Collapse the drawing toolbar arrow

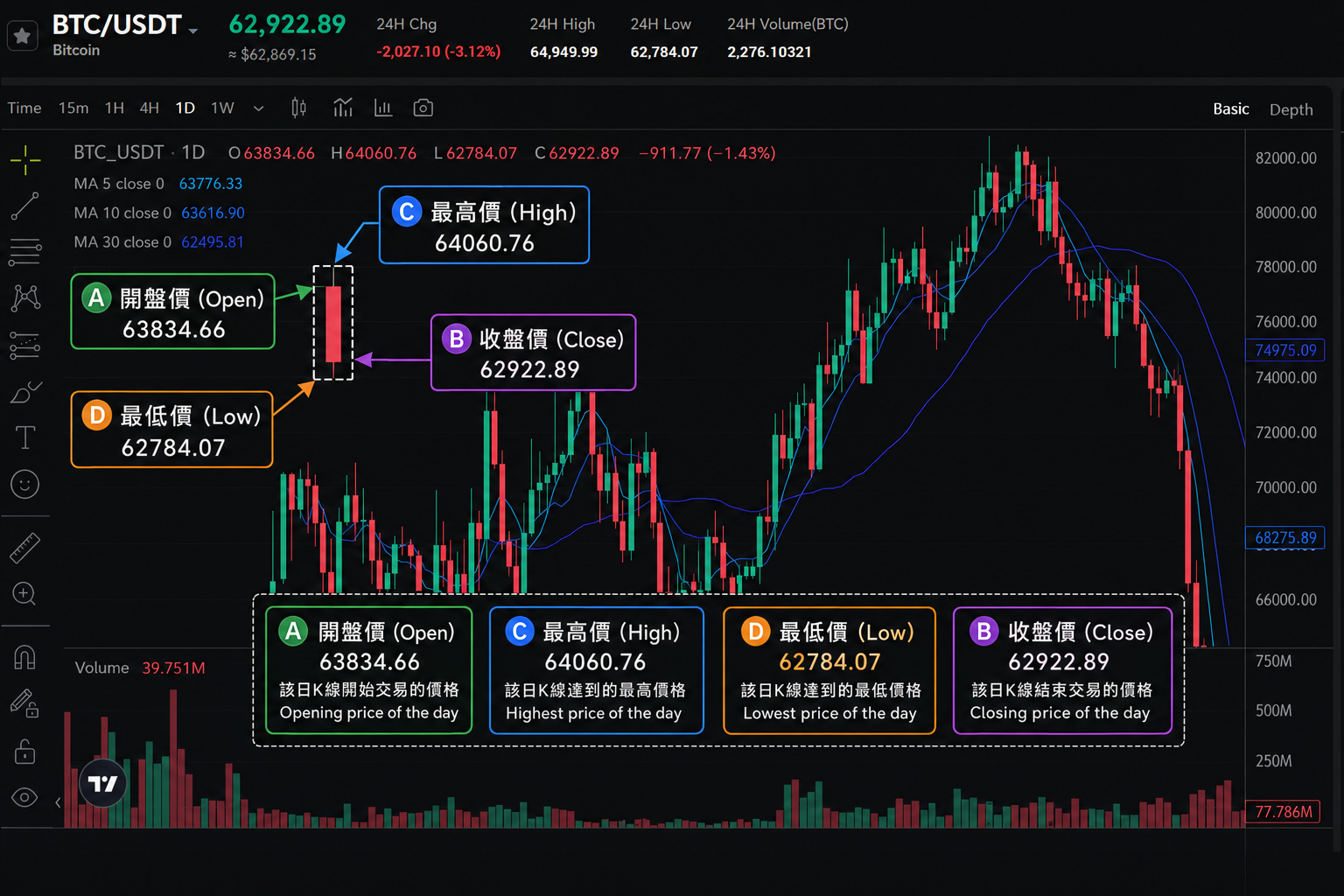58,801
